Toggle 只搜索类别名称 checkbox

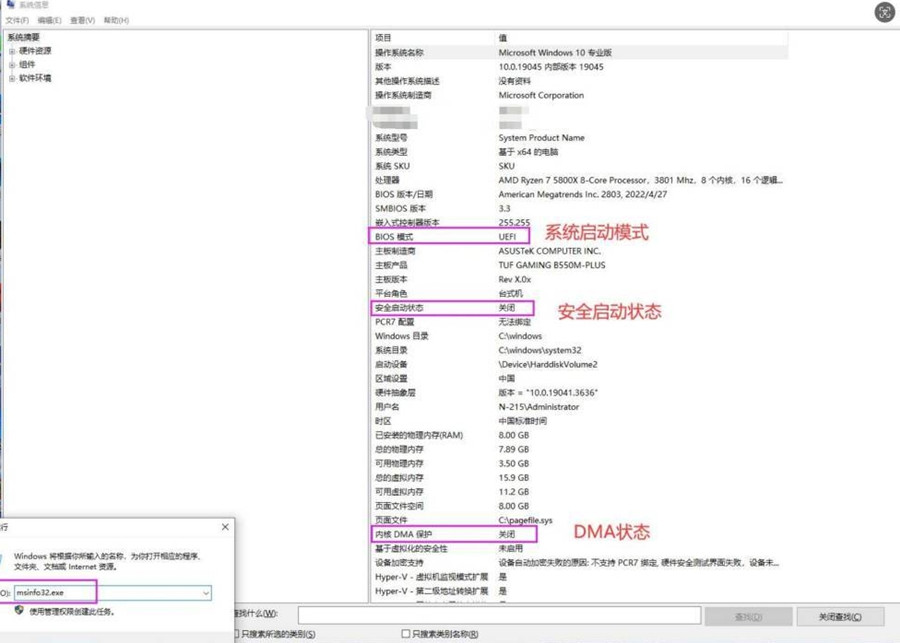(x=405, y=634)
